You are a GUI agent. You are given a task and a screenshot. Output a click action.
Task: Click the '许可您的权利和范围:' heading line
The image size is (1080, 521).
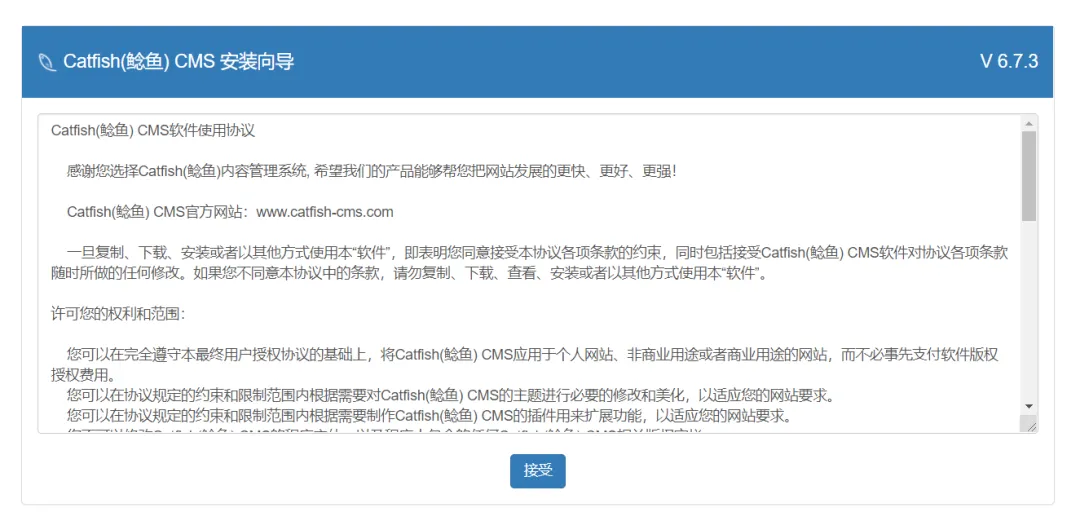118,314
